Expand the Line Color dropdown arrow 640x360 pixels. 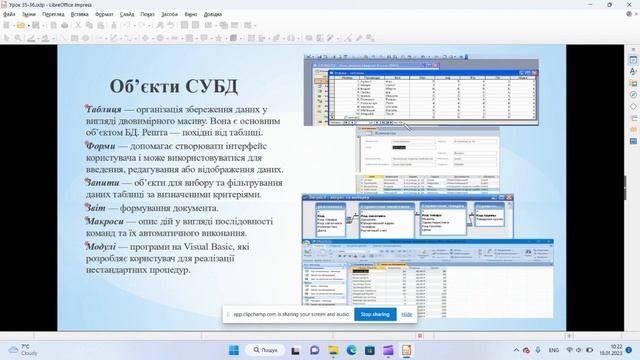tap(38, 38)
